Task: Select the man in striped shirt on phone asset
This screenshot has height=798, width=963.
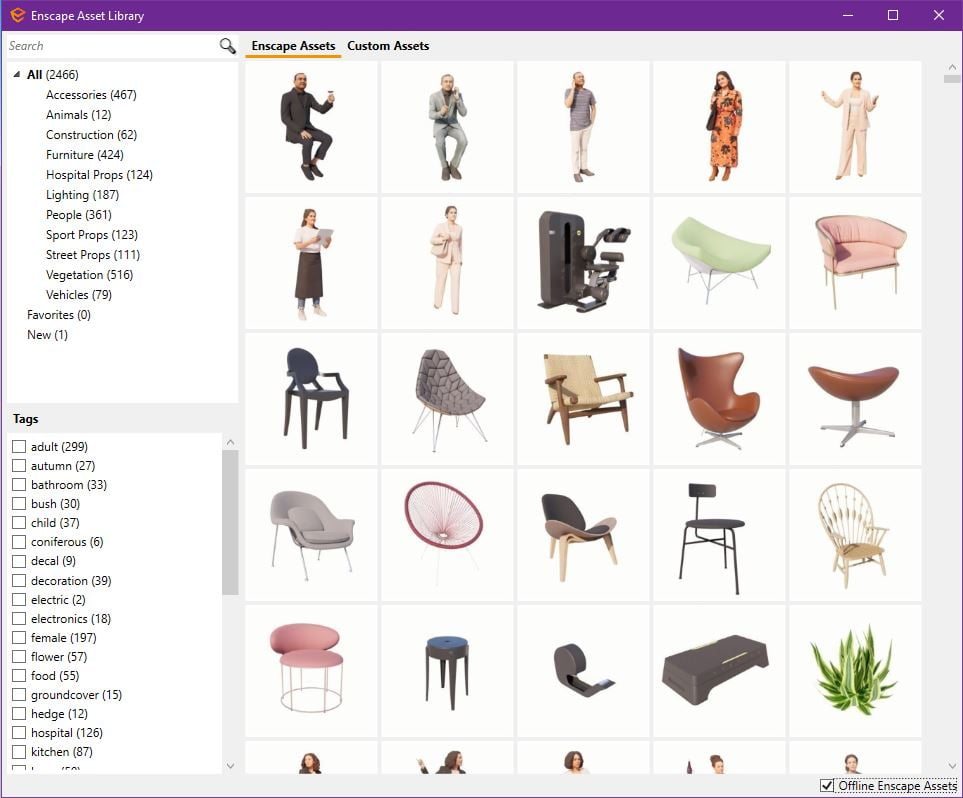Action: click(x=583, y=127)
